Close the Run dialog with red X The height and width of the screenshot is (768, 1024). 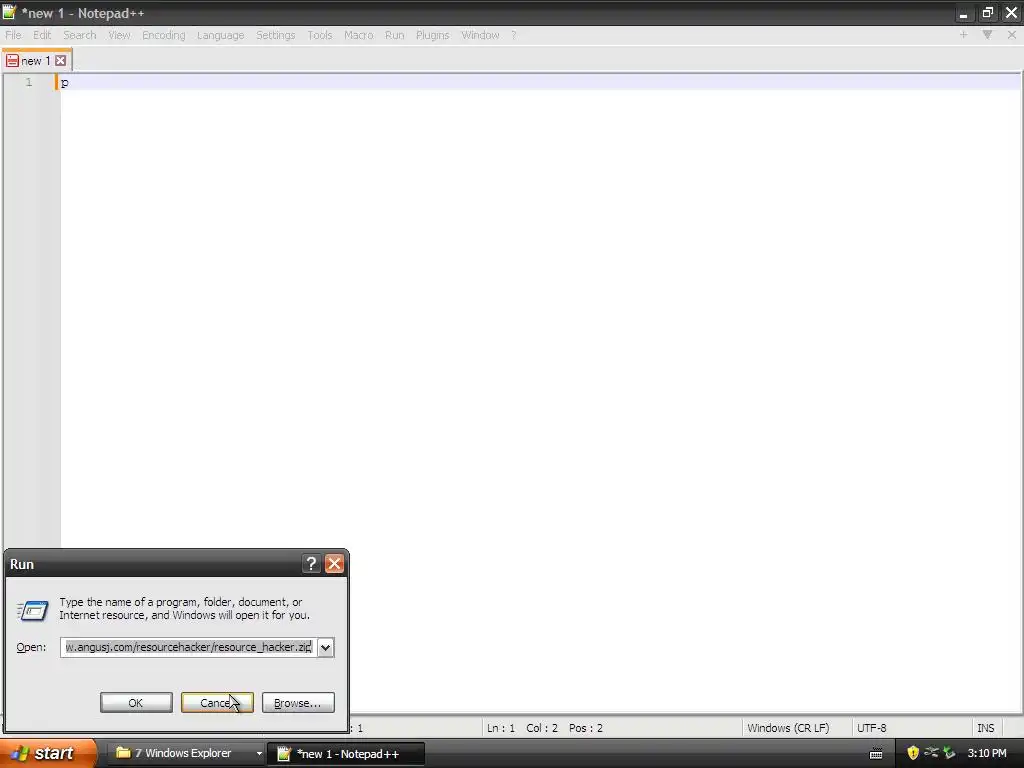[x=334, y=564]
